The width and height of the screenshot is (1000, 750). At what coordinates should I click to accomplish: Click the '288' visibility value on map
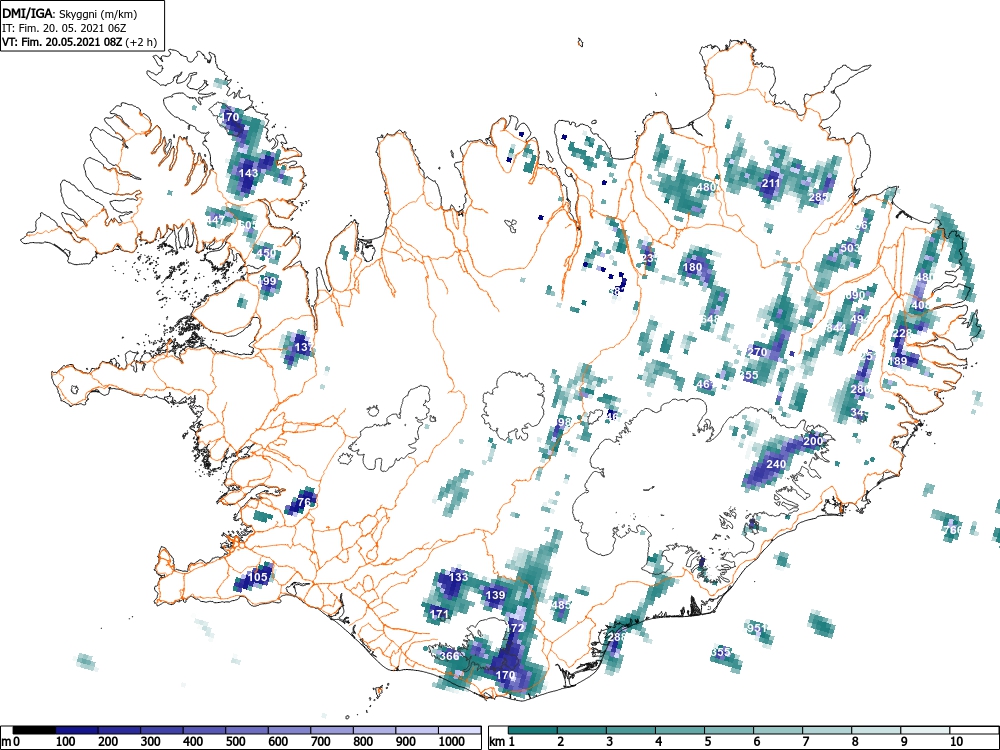click(616, 636)
